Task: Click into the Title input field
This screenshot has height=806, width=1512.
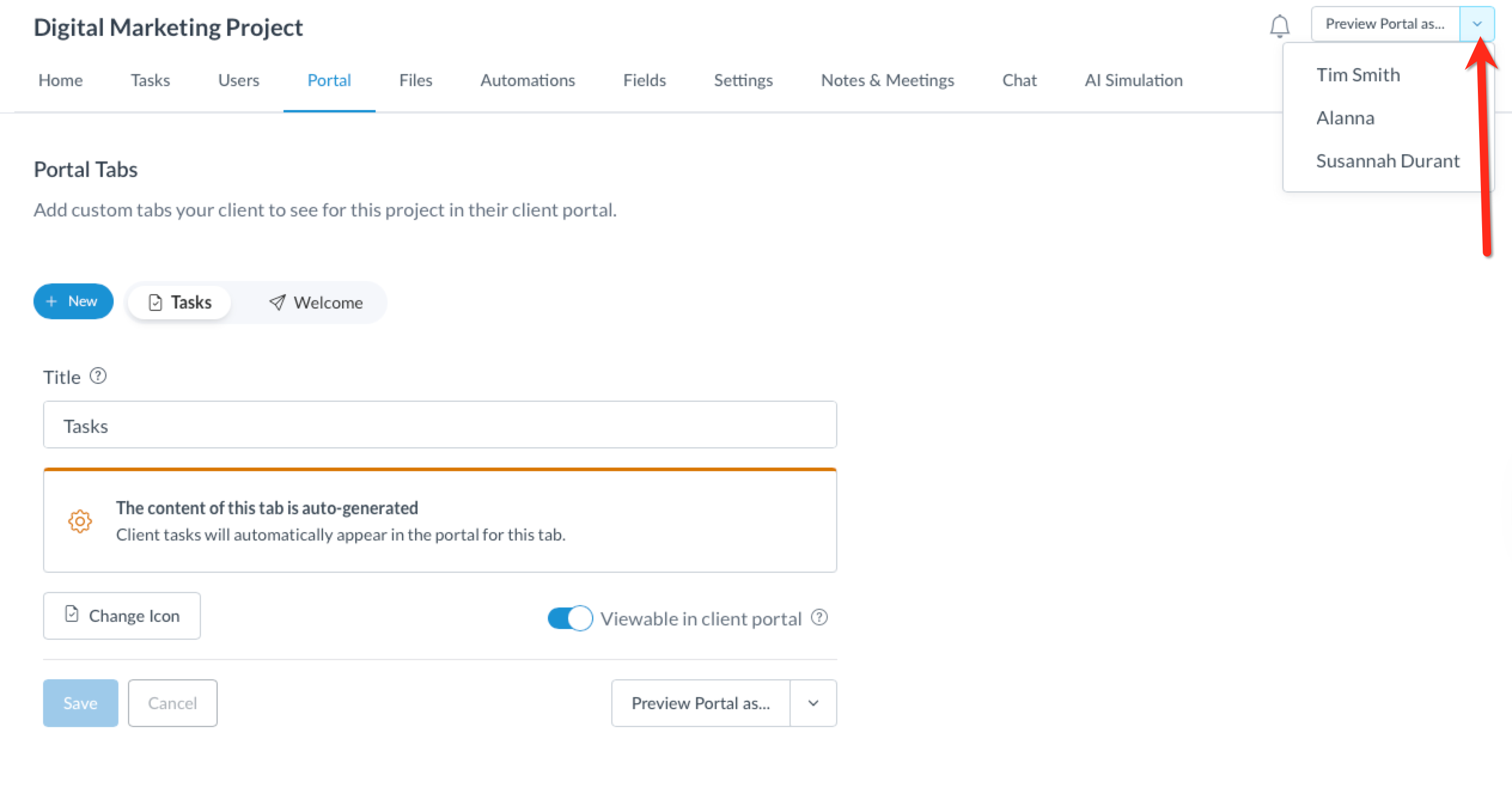Action: pos(440,425)
